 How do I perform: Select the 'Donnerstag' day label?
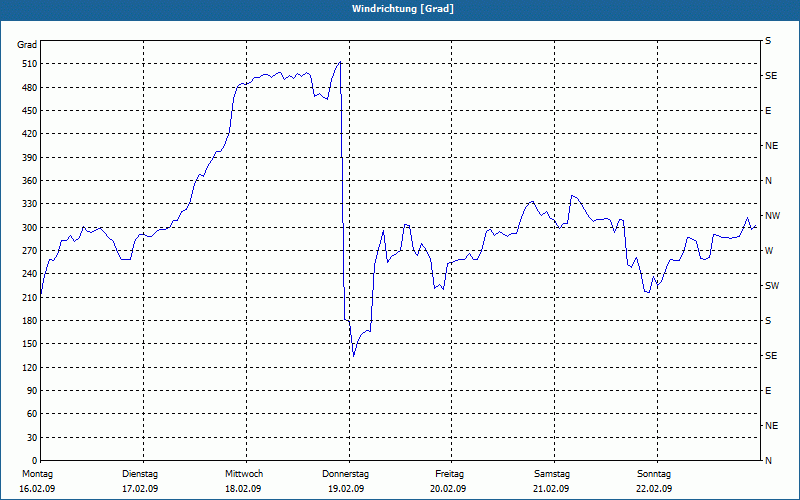(345, 474)
